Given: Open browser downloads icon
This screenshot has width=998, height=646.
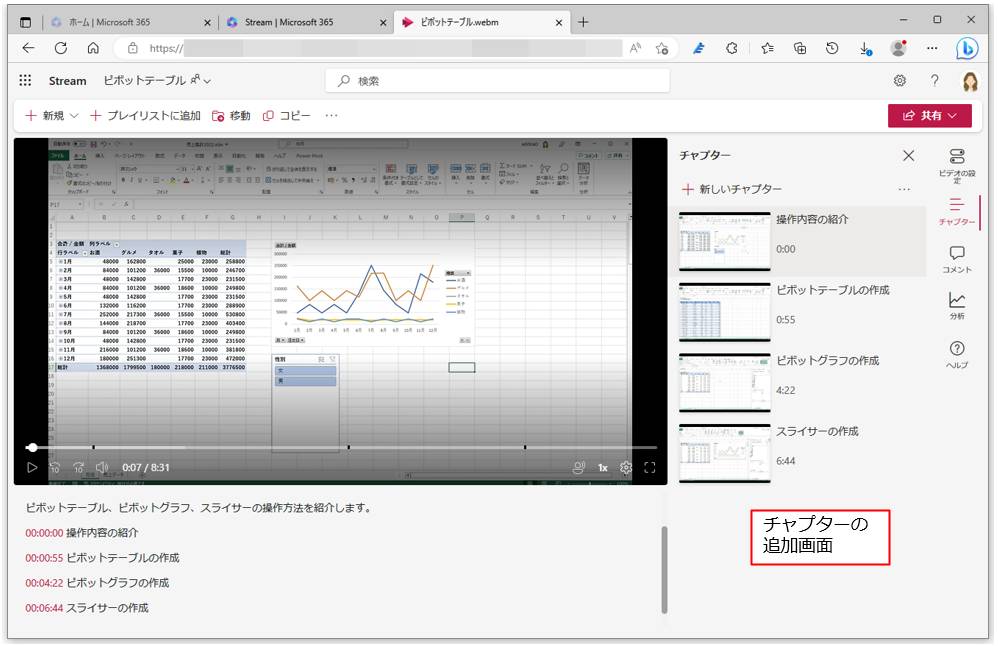Looking at the screenshot, I should pyautogui.click(x=866, y=48).
